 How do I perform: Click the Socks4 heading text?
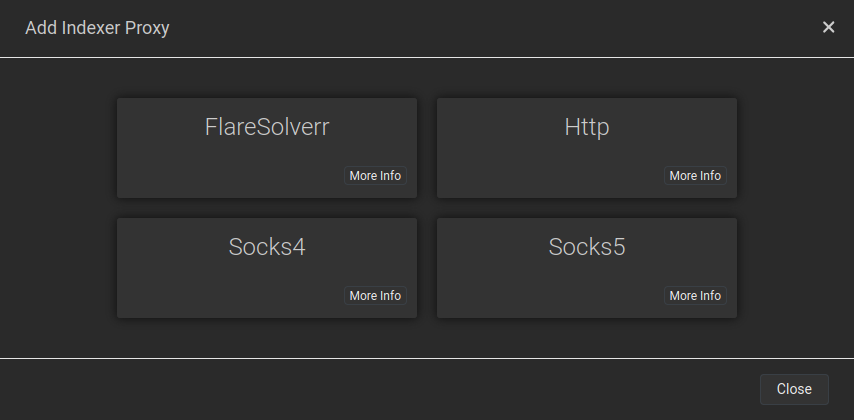tap(267, 247)
